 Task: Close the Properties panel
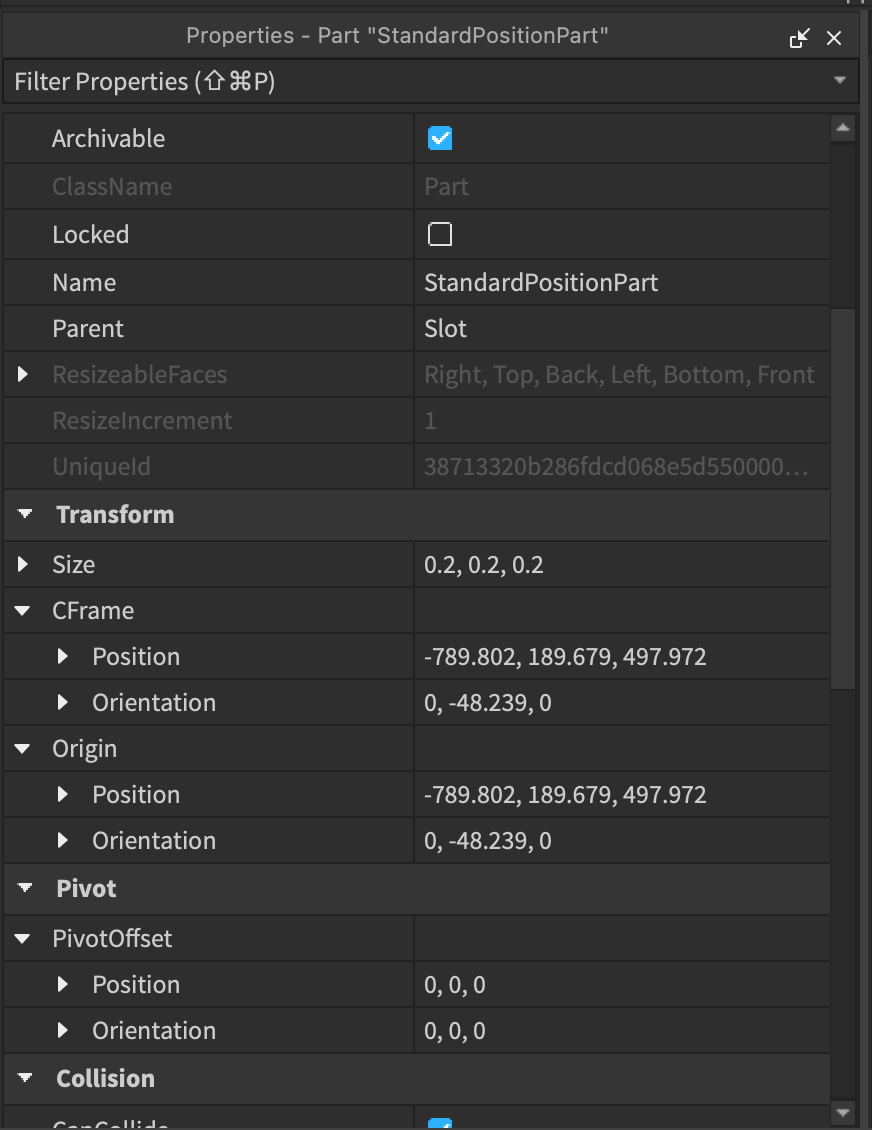pos(835,38)
